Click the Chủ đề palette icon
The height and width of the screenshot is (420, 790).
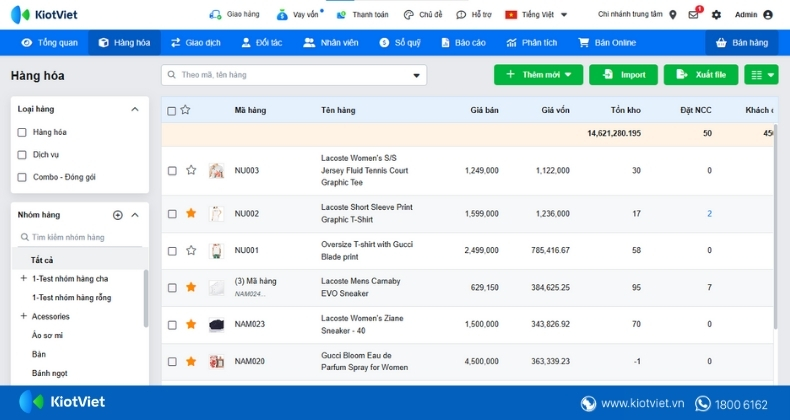[409, 15]
